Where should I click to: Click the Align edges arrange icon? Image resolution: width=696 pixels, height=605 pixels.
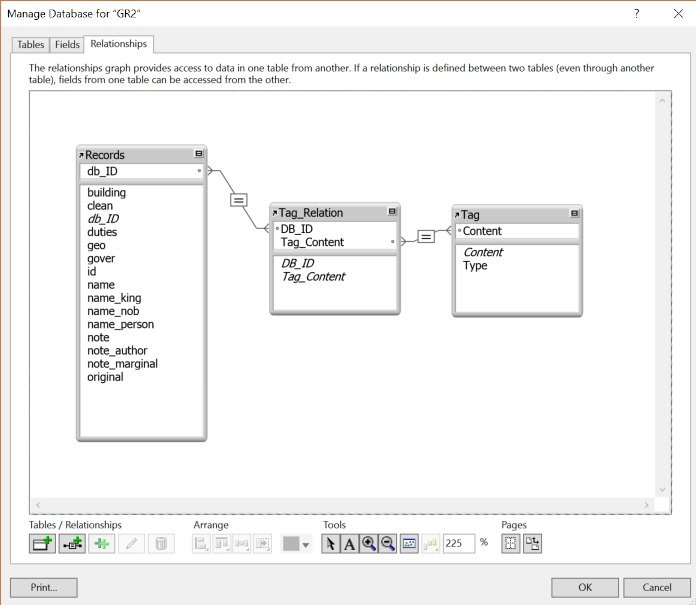coord(201,543)
